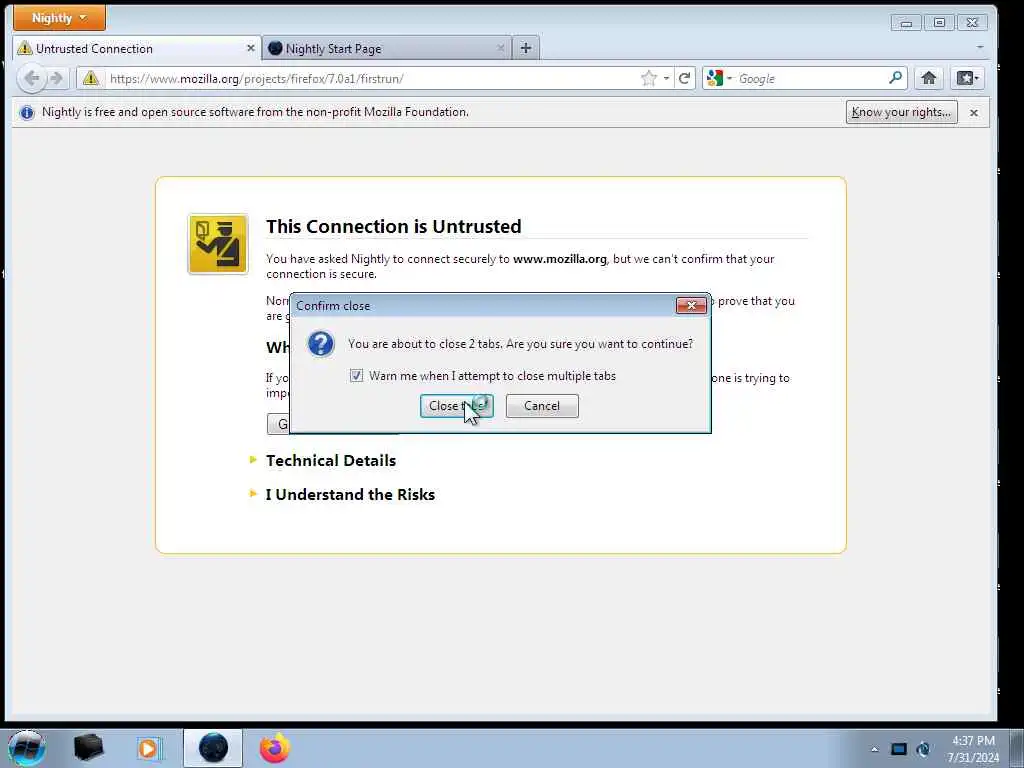Viewport: 1024px width, 768px height.
Task: Click the blue info icon in notification bar
Action: [27, 112]
